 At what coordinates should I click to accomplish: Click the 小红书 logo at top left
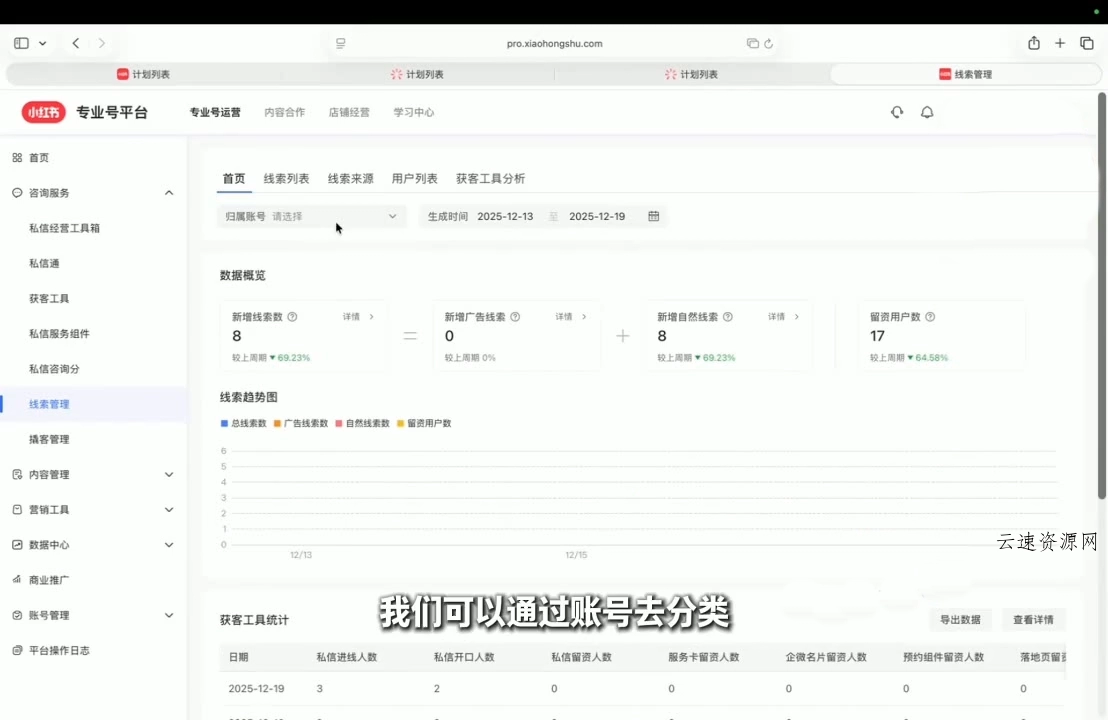[43, 112]
